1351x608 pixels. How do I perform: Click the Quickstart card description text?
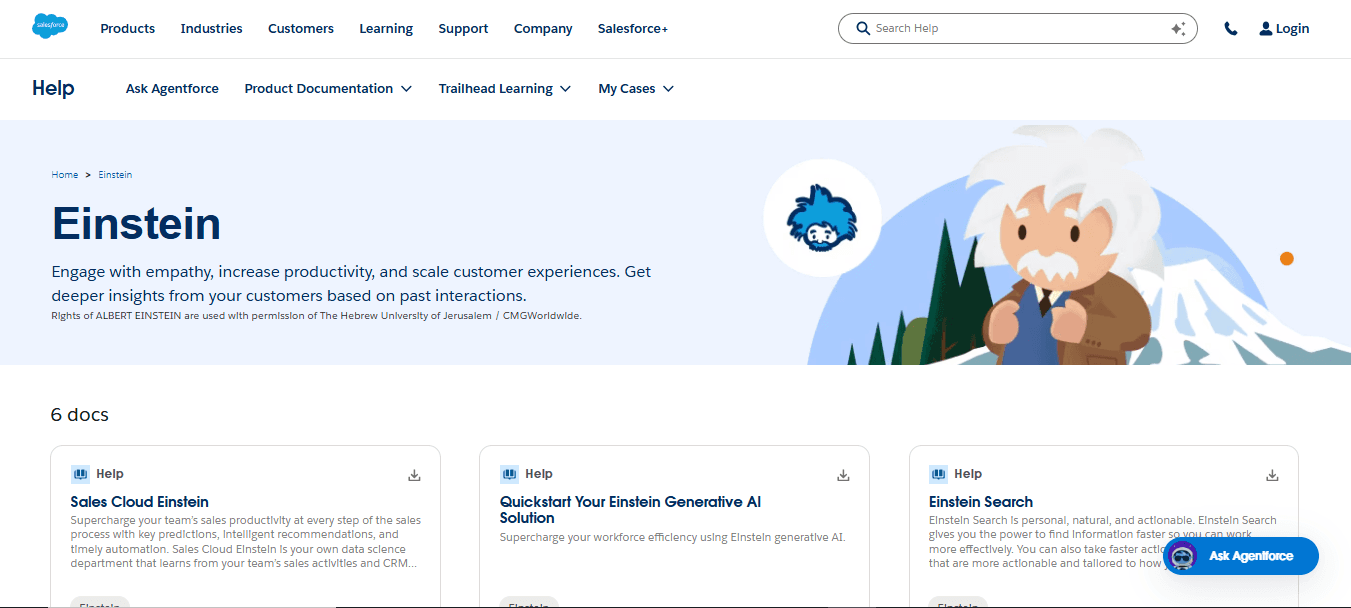tap(673, 537)
